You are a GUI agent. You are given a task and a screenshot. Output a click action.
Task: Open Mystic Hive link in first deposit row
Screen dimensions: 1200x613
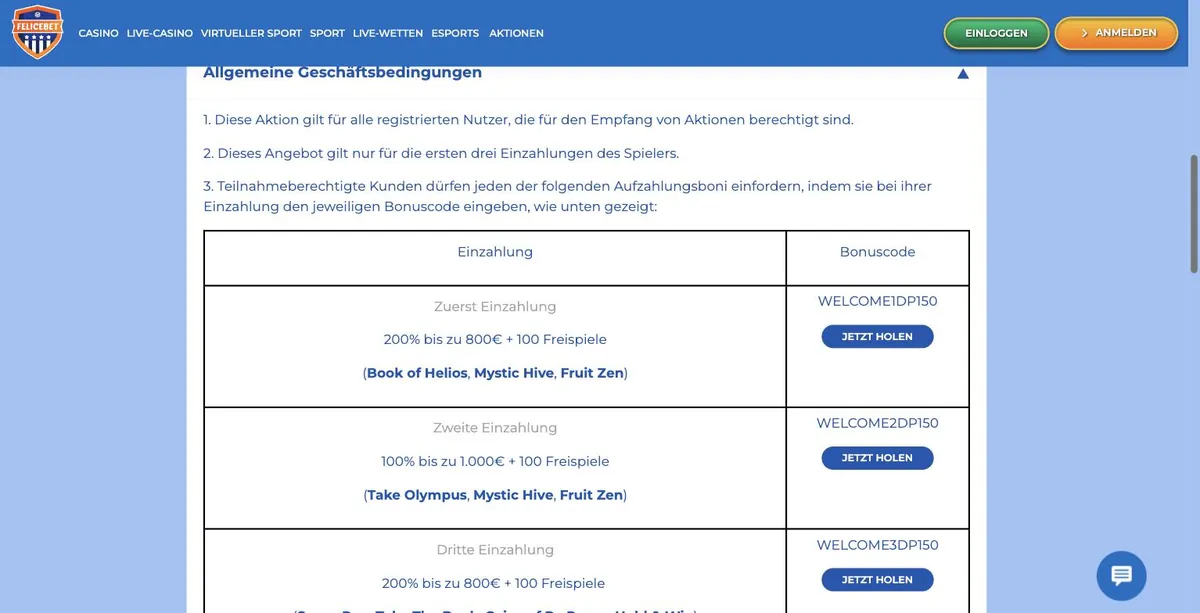(513, 373)
